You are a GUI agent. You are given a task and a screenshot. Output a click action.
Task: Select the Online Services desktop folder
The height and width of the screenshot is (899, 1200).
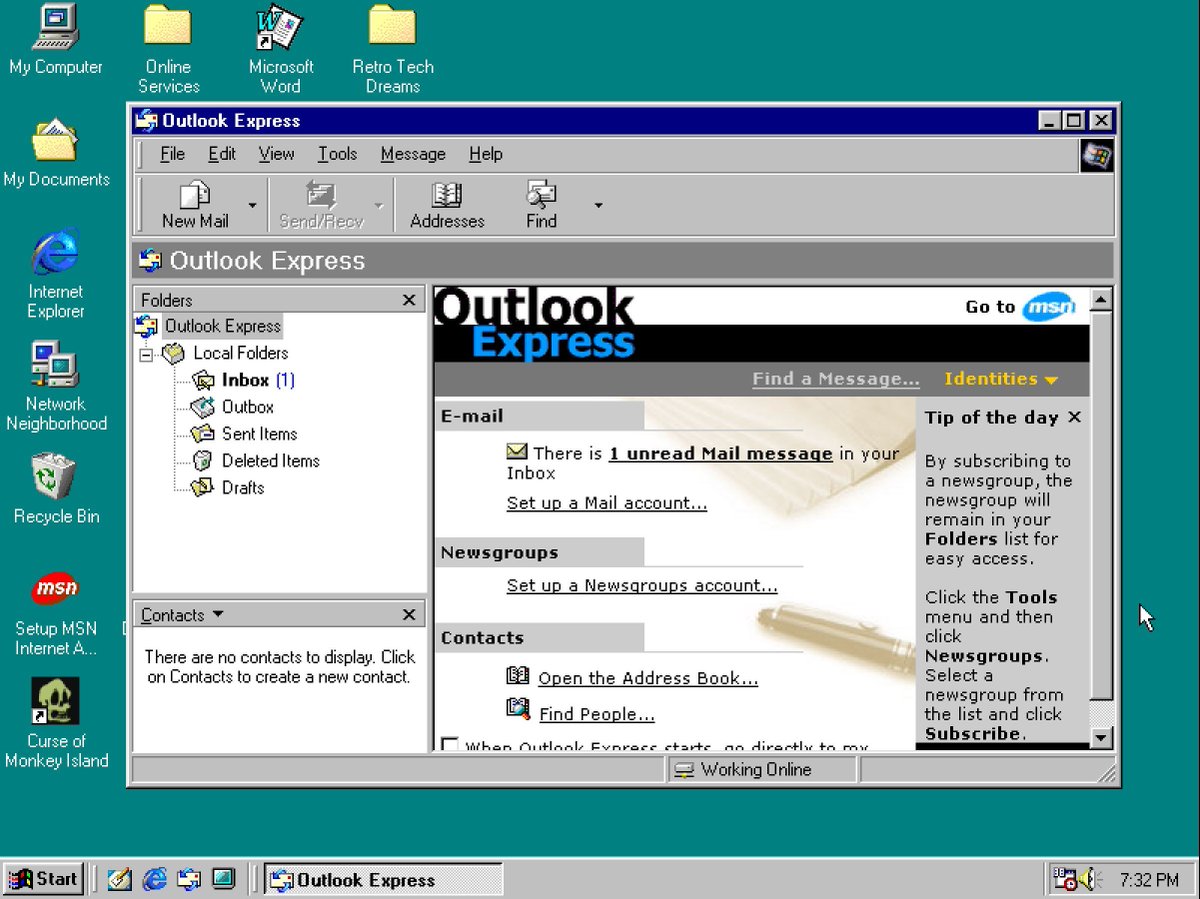tap(168, 49)
